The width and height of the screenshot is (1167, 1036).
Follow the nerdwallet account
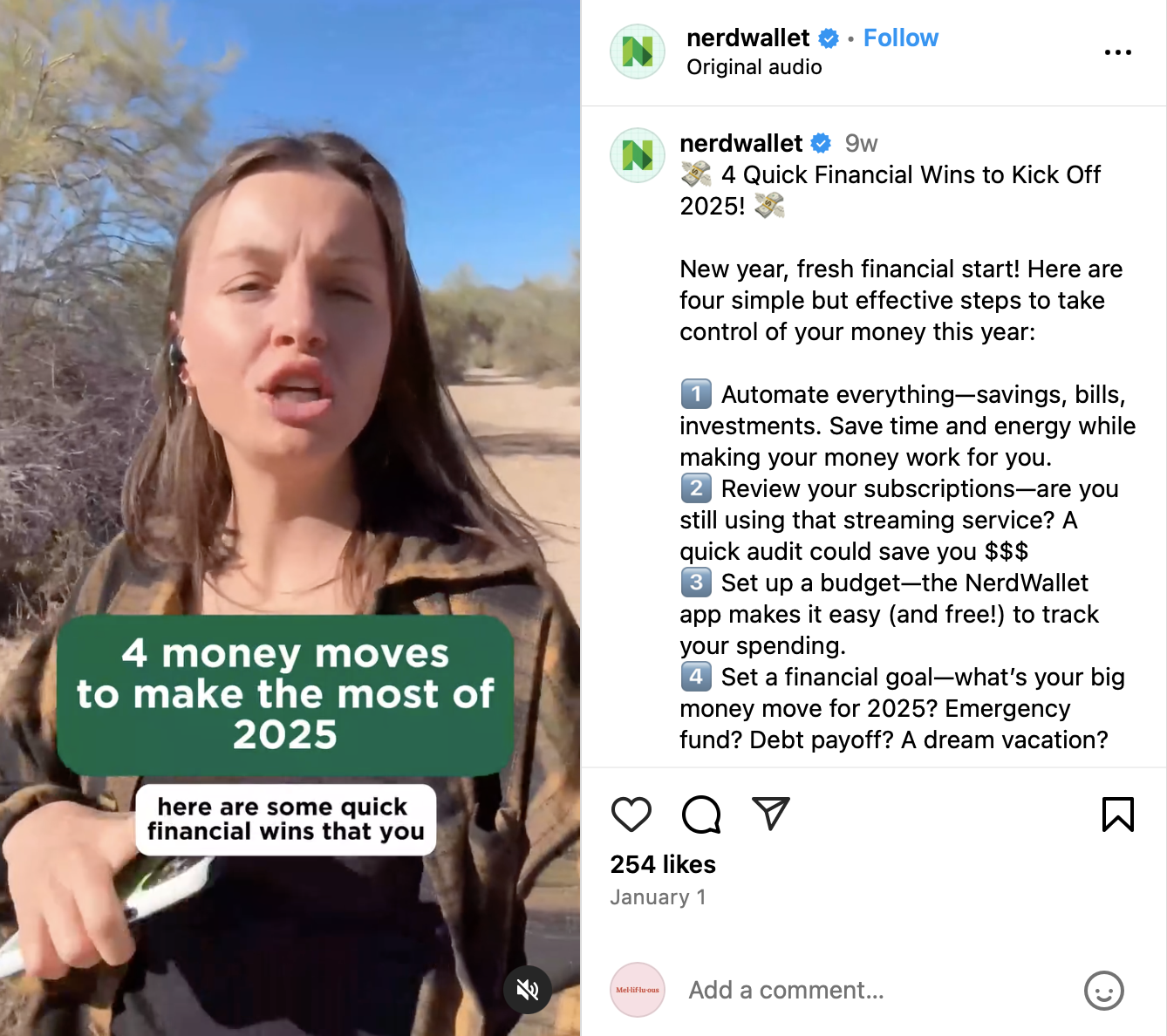pos(901,38)
